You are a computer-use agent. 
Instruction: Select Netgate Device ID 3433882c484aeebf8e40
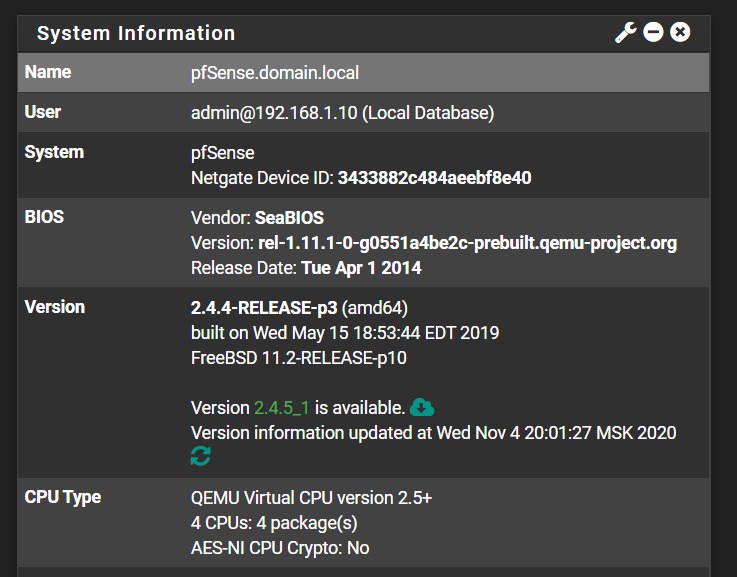(435, 178)
